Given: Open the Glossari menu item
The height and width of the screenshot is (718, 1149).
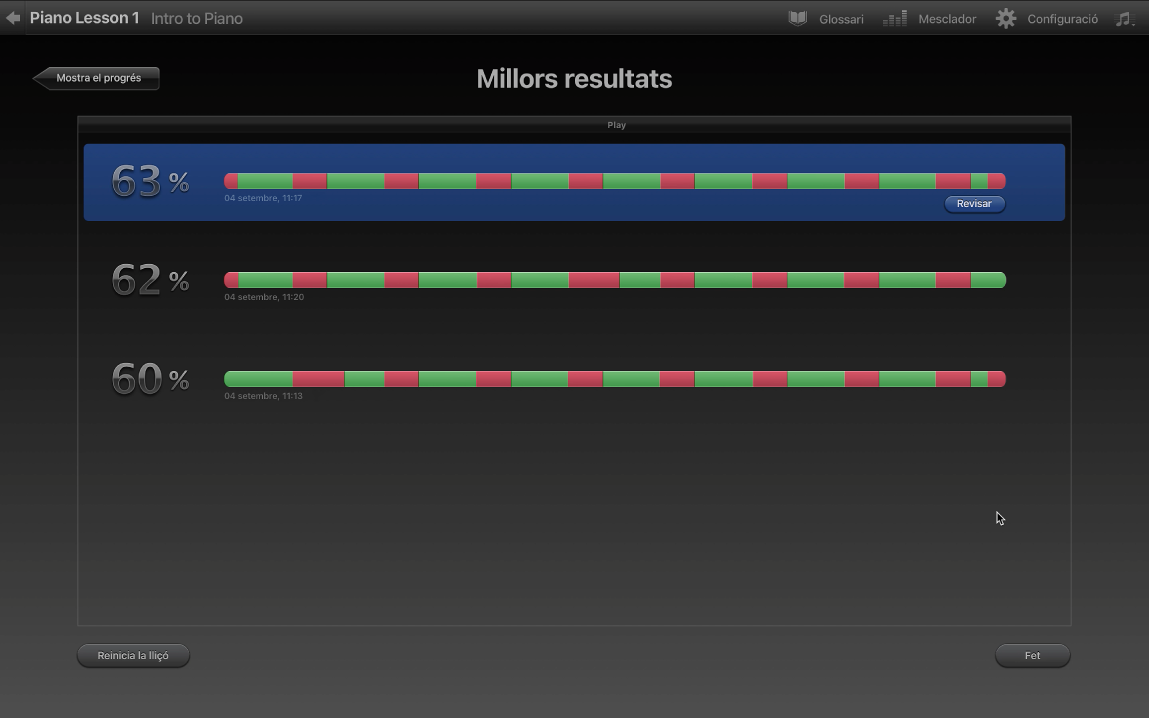Looking at the screenshot, I should (x=841, y=19).
